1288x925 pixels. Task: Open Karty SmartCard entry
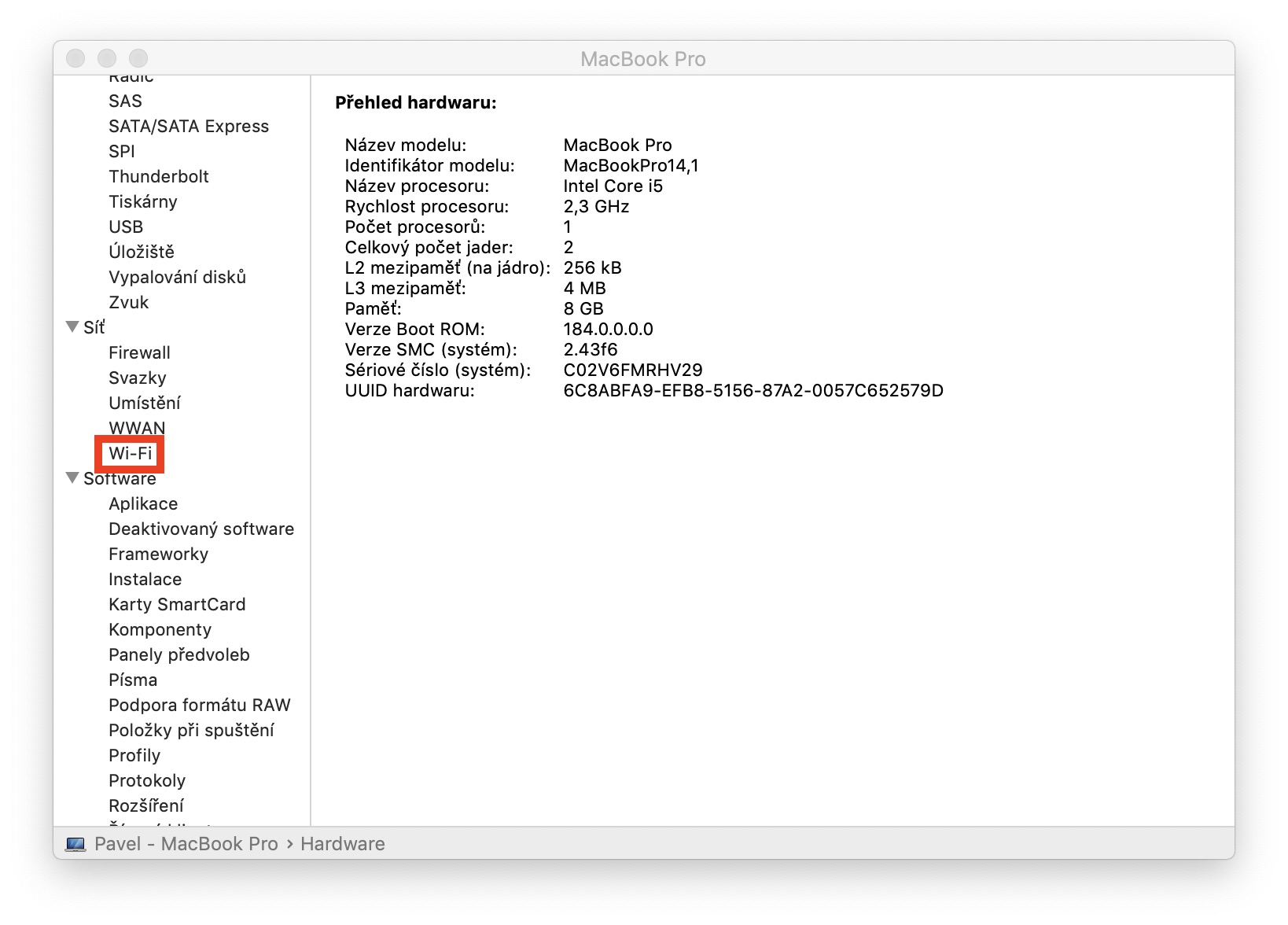(x=177, y=604)
